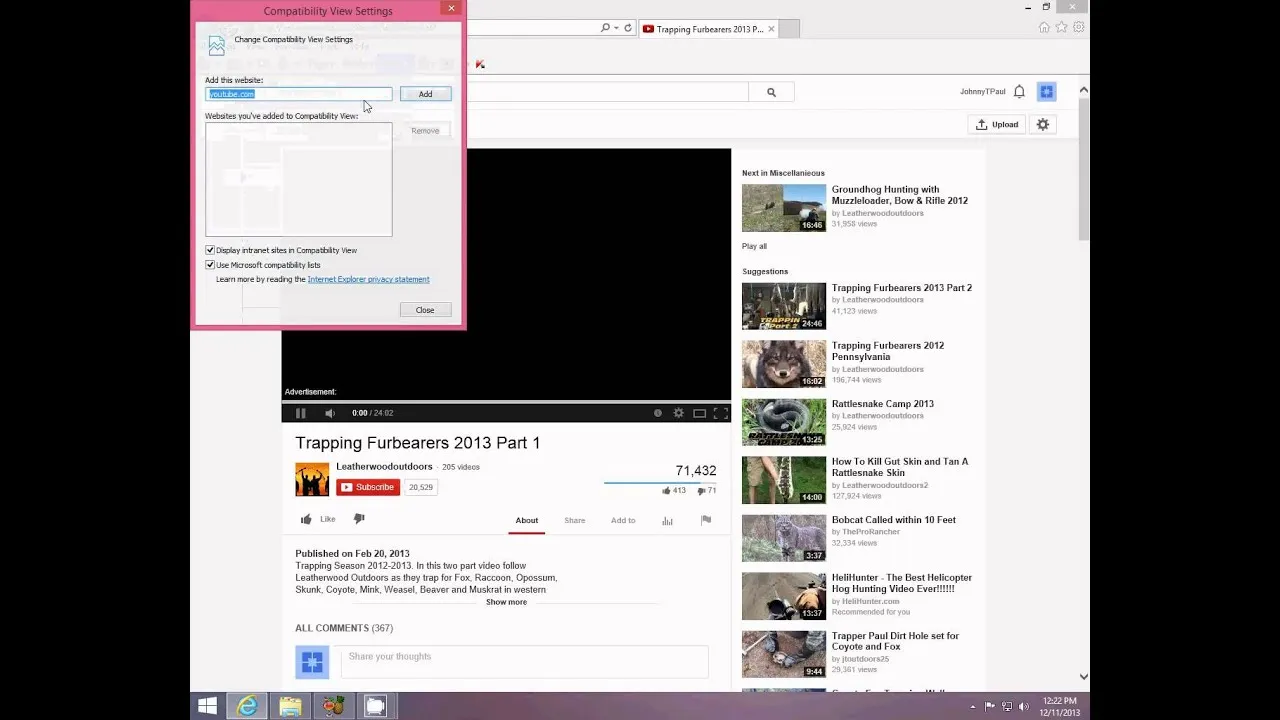Click the Share your thoughts comment box

525,662
